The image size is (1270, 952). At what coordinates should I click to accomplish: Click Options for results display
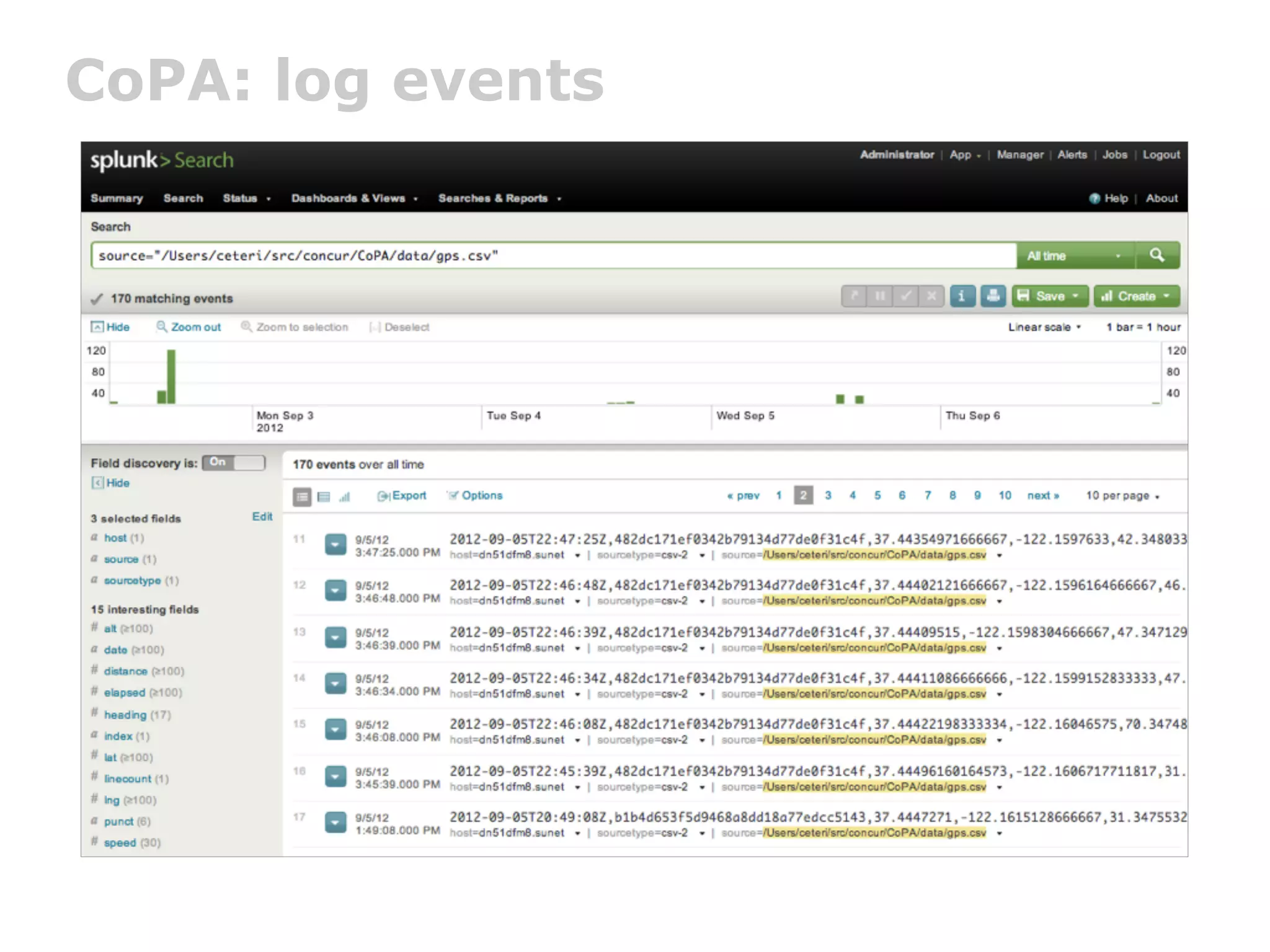click(x=475, y=496)
